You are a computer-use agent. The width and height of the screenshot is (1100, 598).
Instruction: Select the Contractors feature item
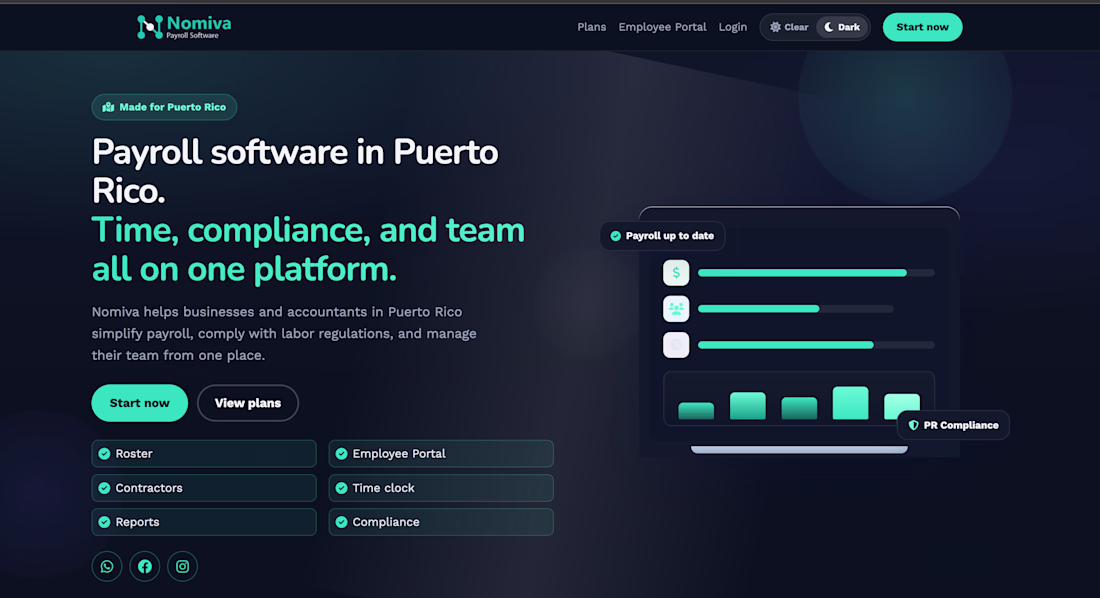click(x=203, y=488)
